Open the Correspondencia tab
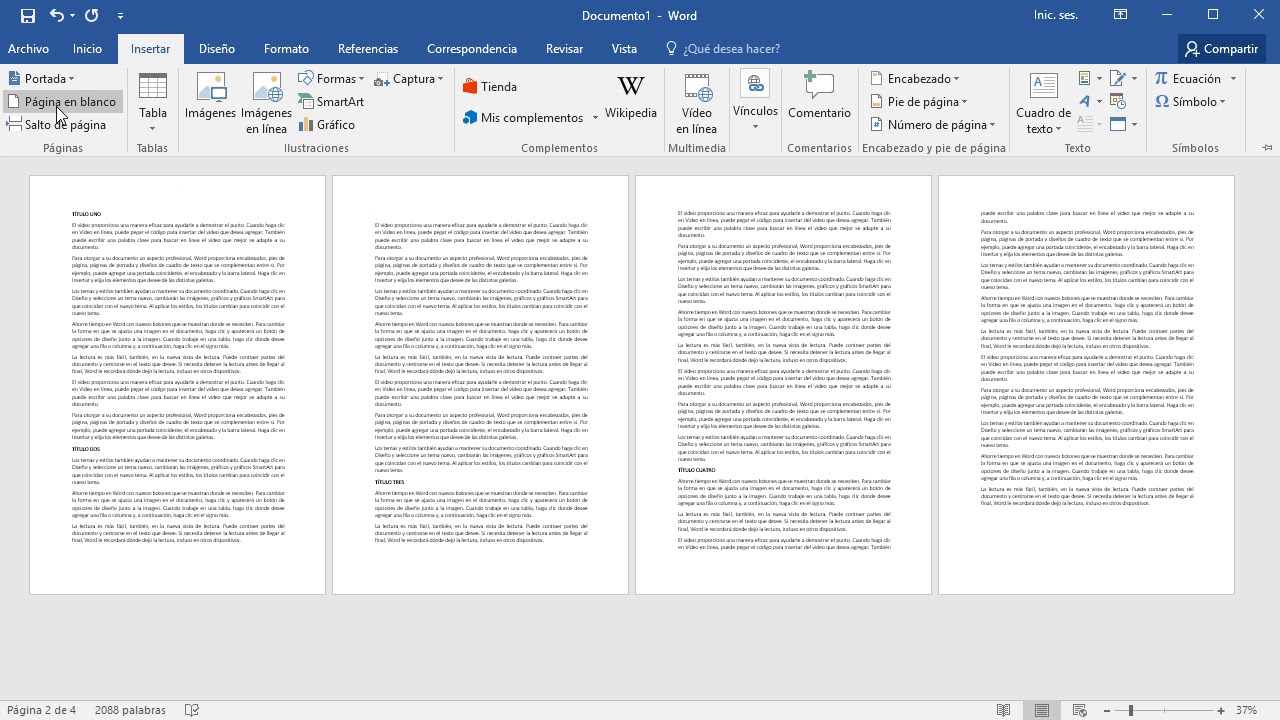The width and height of the screenshot is (1280, 720). pos(472,48)
